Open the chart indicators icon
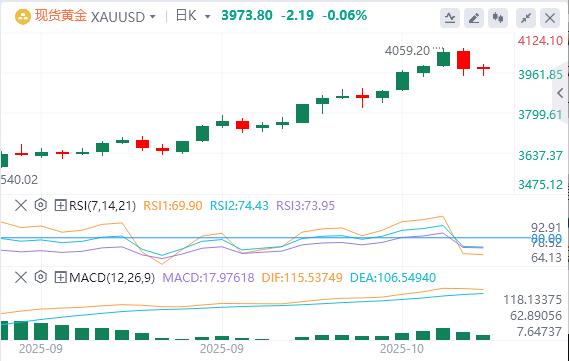The image size is (569, 361). [x=450, y=18]
